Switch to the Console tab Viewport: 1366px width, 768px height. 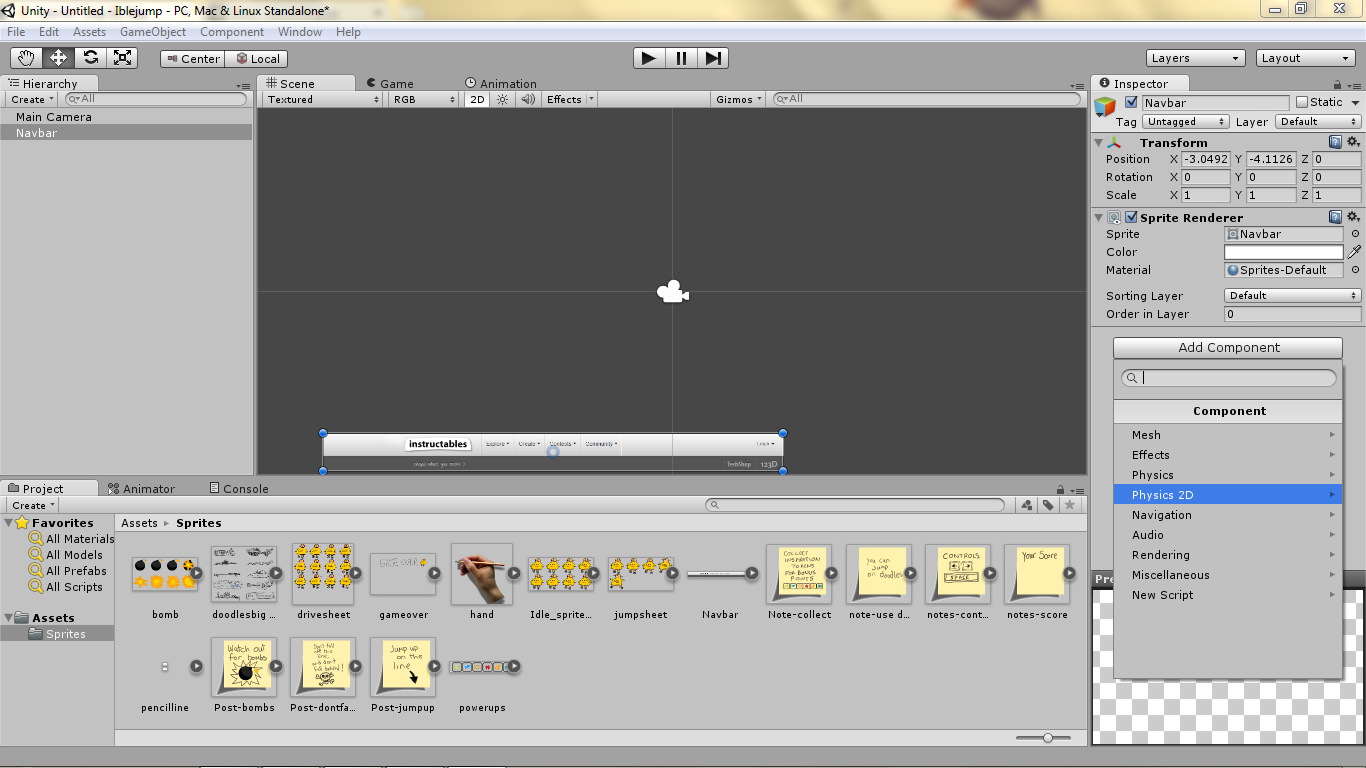coord(238,489)
